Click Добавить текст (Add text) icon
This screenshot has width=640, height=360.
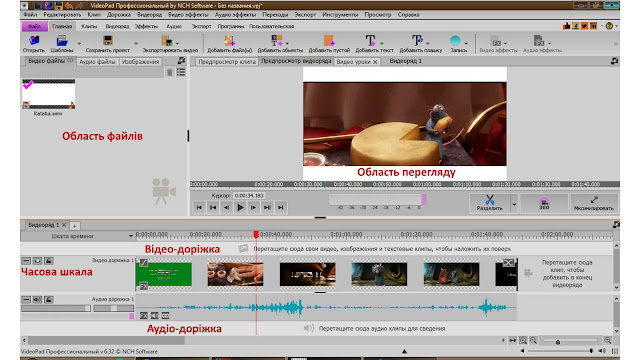370,41
